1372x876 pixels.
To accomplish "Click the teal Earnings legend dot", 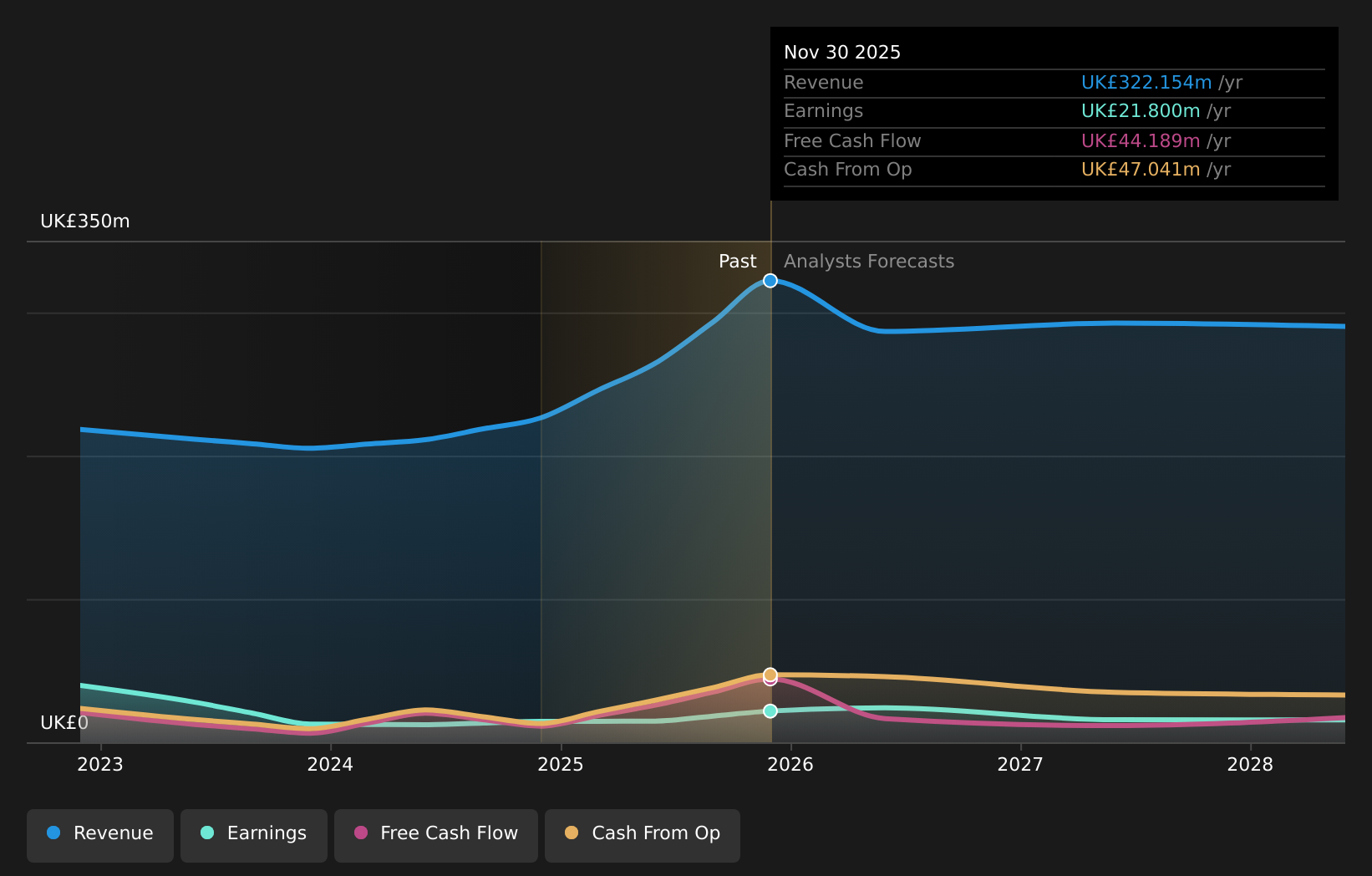I will pos(206,833).
